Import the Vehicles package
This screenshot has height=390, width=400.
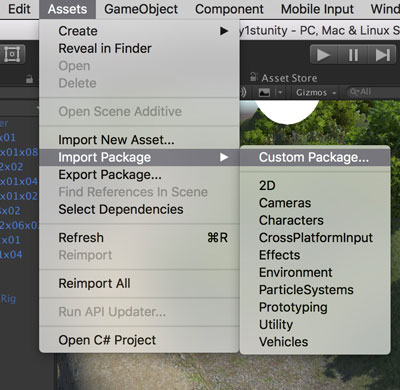[315, 342]
